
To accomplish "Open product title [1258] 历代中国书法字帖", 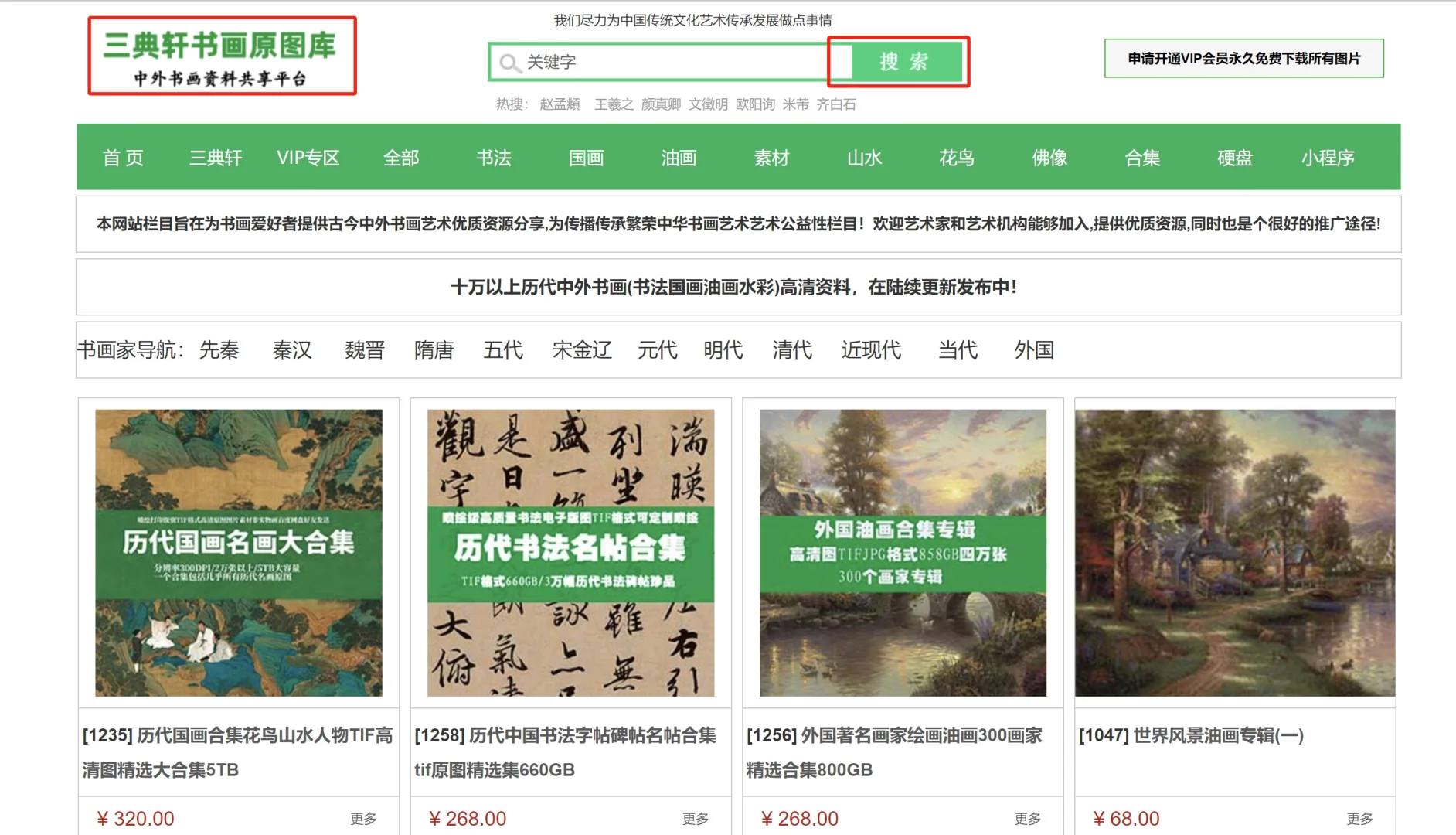I will [566, 752].
